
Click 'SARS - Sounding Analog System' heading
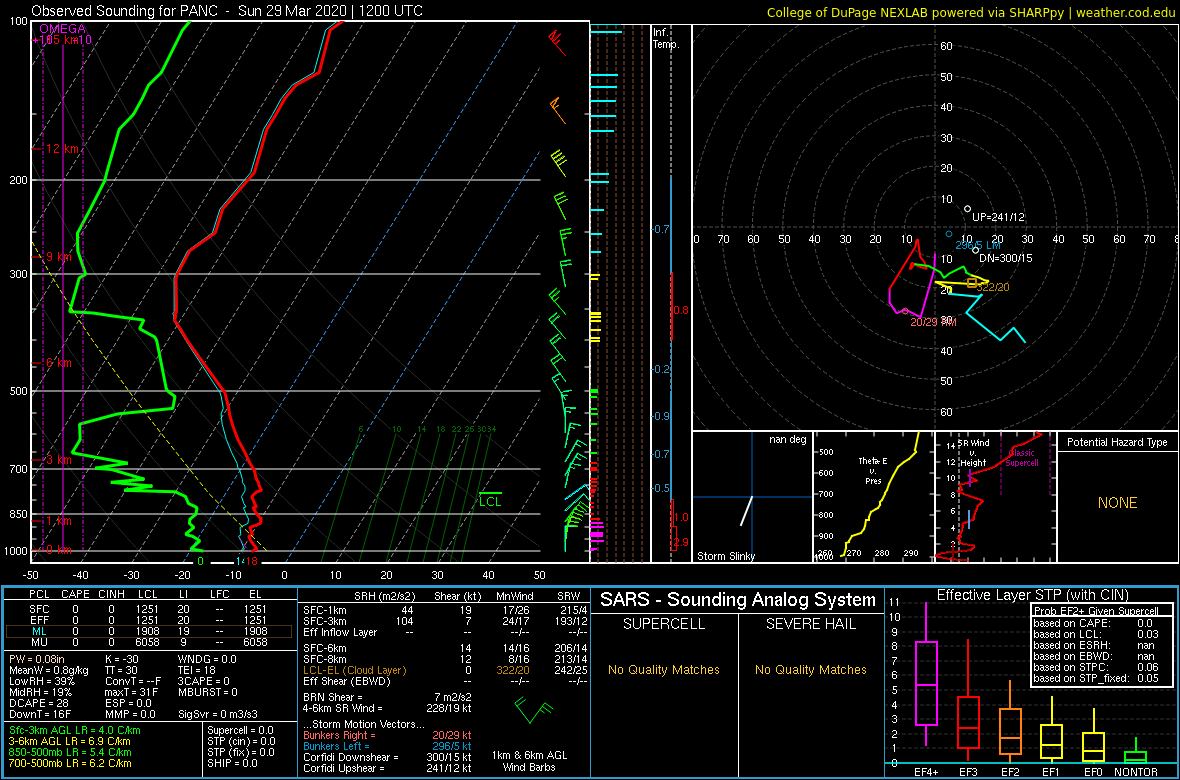[x=738, y=600]
